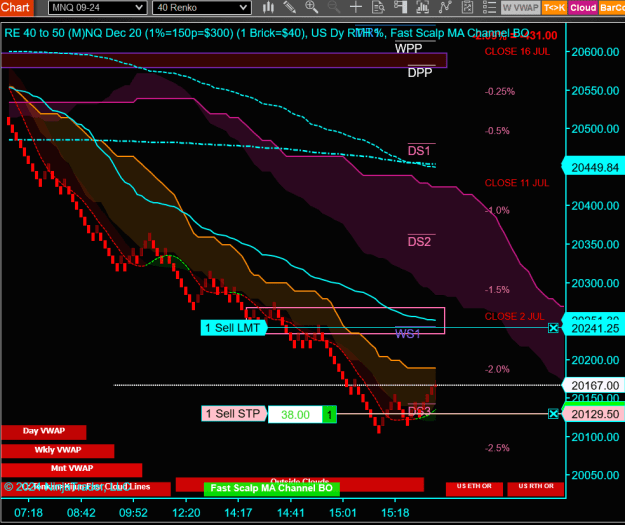Click the zoom in magnifier
This screenshot has height=525, width=625.
(311, 7)
